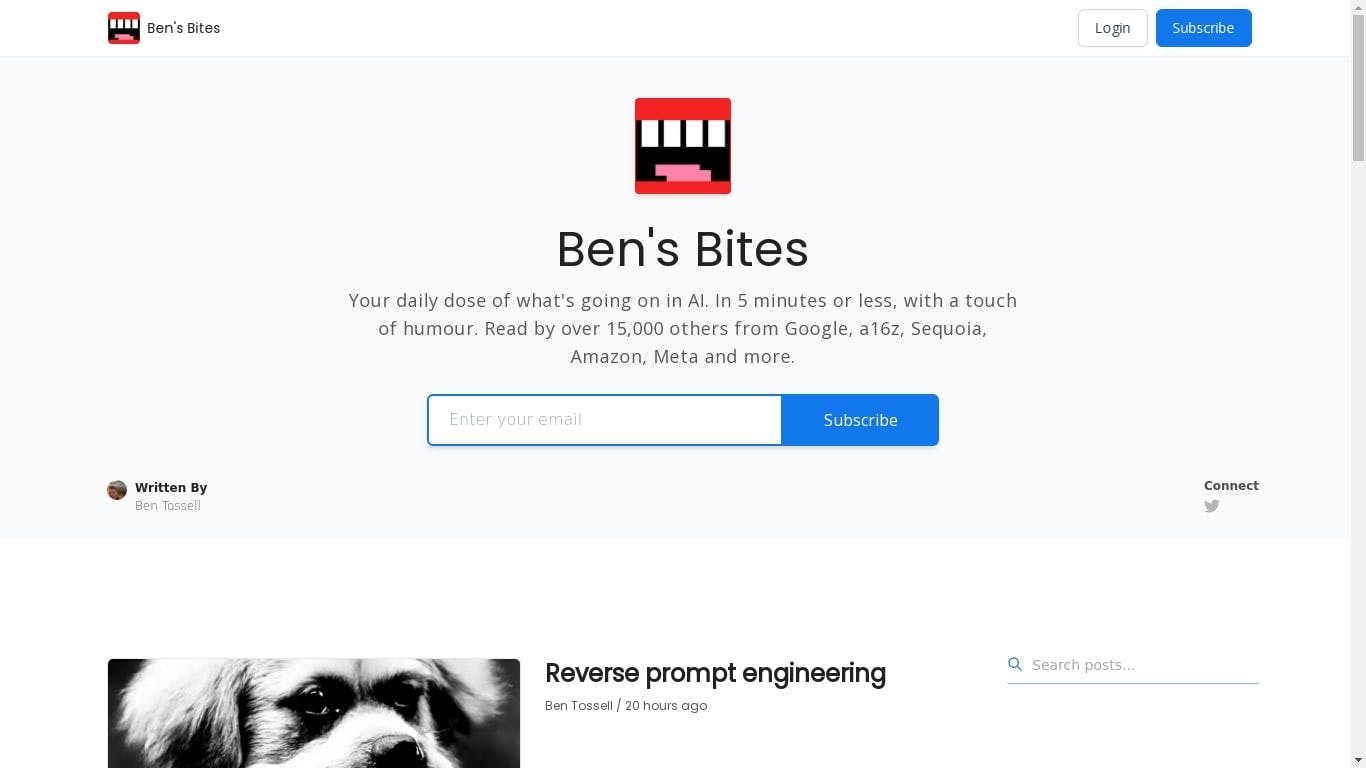Open Ben Tossell under Written By
This screenshot has height=768, width=1366.
168,506
